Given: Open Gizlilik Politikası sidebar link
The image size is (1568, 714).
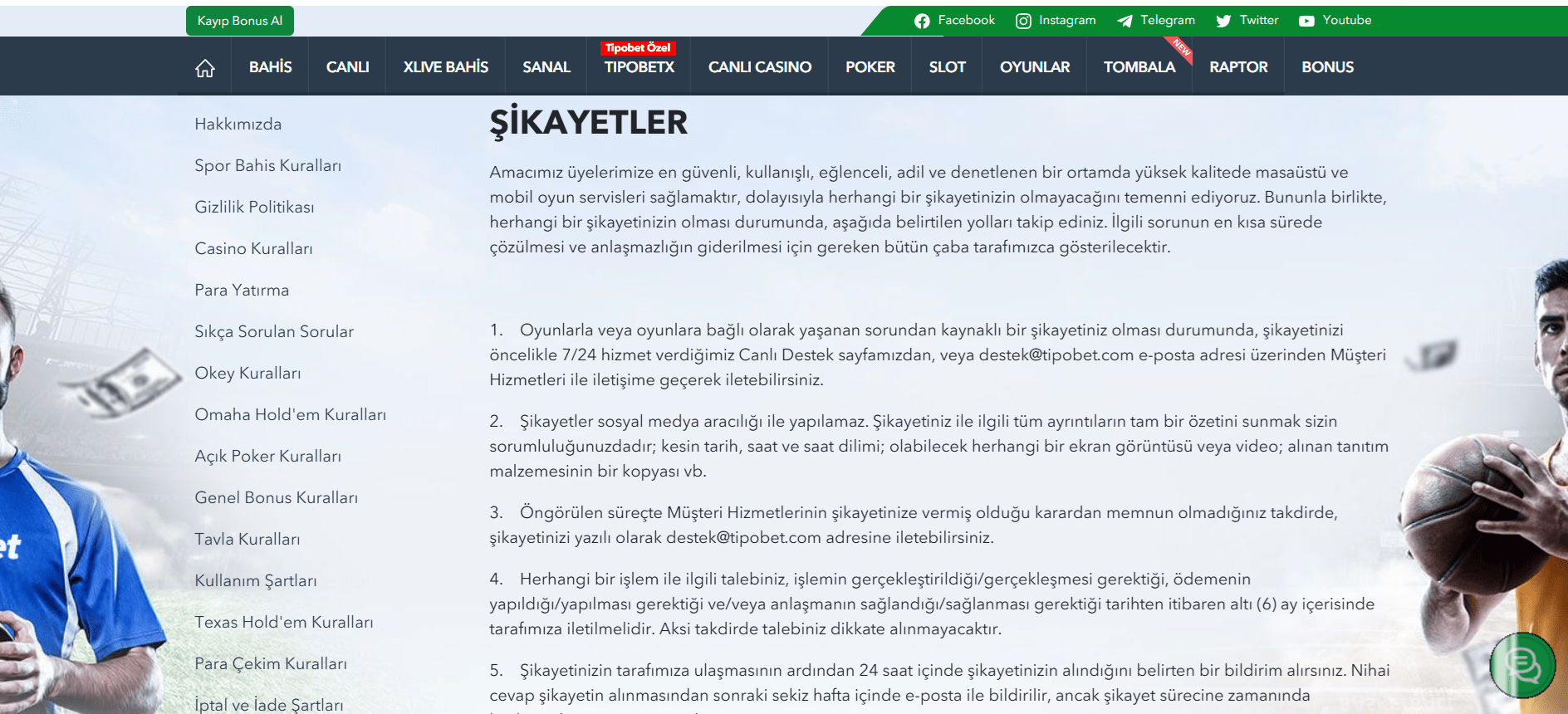Looking at the screenshot, I should point(254,208).
